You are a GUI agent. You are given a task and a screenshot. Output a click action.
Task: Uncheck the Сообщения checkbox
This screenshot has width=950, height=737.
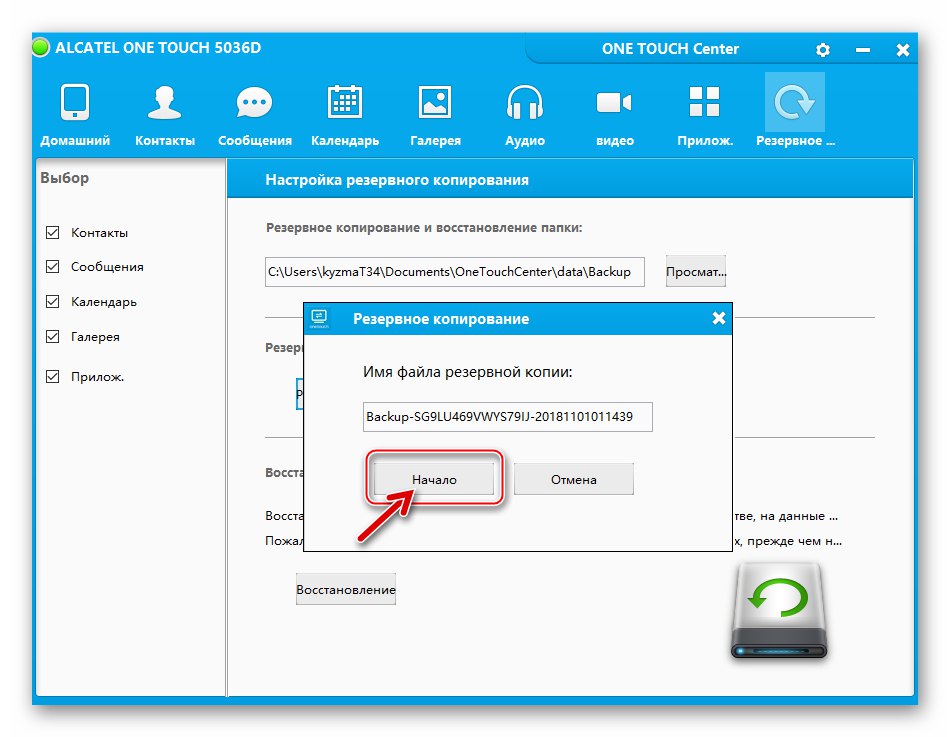click(53, 267)
